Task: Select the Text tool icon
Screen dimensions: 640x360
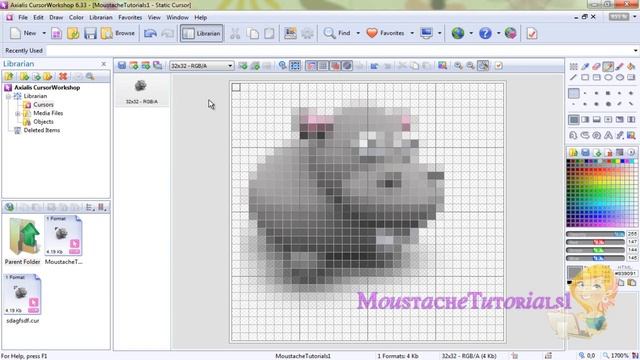Action: (608, 135)
